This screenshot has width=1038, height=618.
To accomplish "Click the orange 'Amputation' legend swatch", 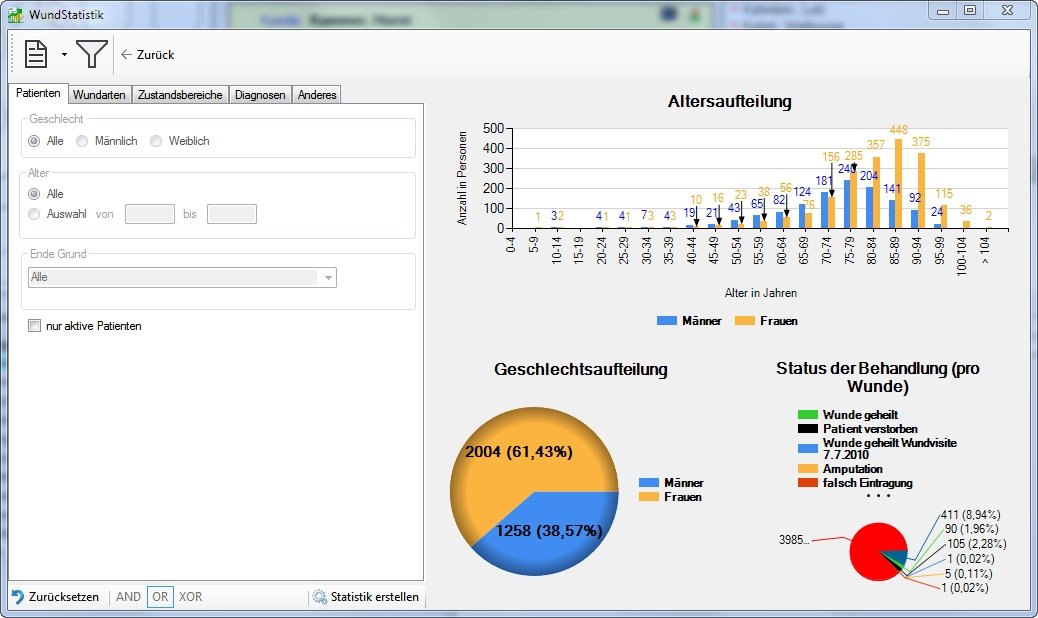I will (808, 469).
